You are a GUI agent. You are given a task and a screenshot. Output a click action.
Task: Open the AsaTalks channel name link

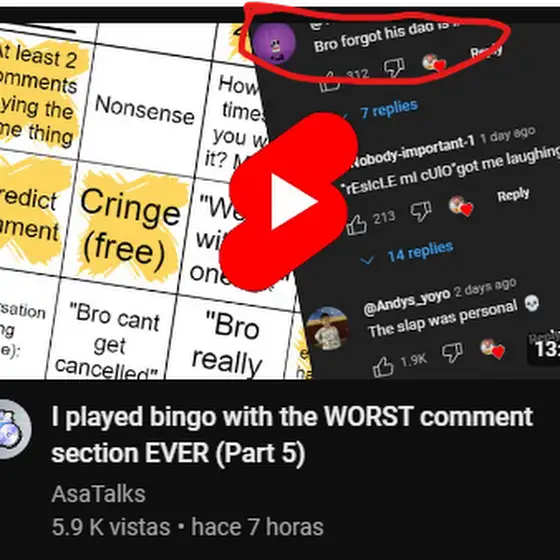pyautogui.click(x=99, y=494)
